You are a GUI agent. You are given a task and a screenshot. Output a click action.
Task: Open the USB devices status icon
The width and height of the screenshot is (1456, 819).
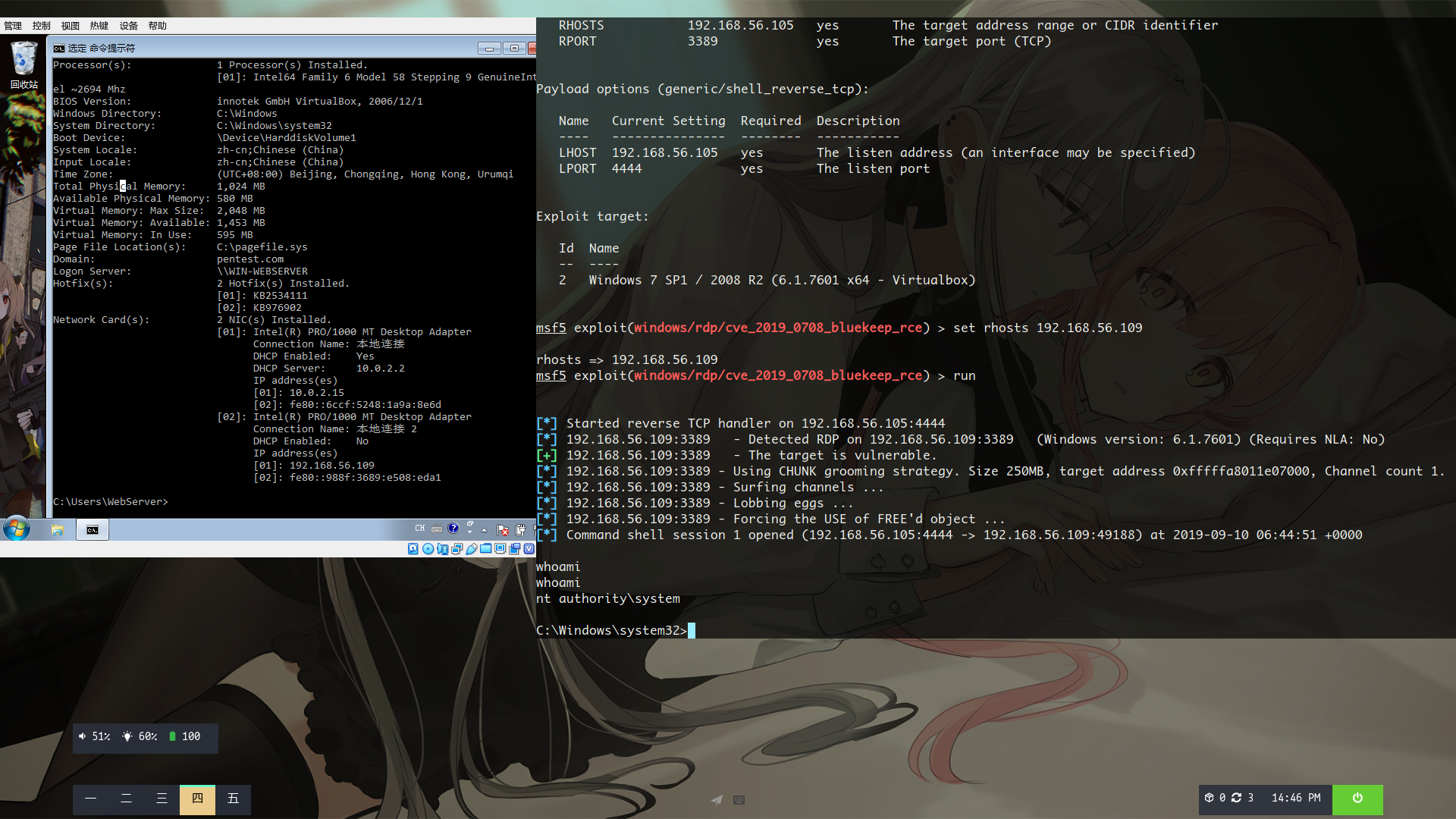point(471,550)
